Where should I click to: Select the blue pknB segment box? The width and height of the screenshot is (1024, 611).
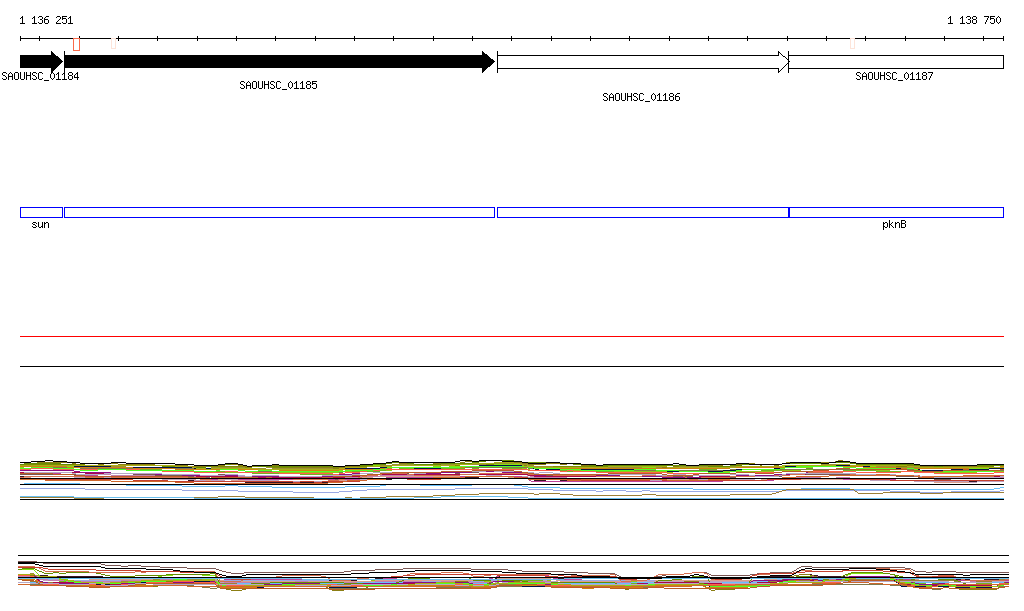click(x=896, y=212)
